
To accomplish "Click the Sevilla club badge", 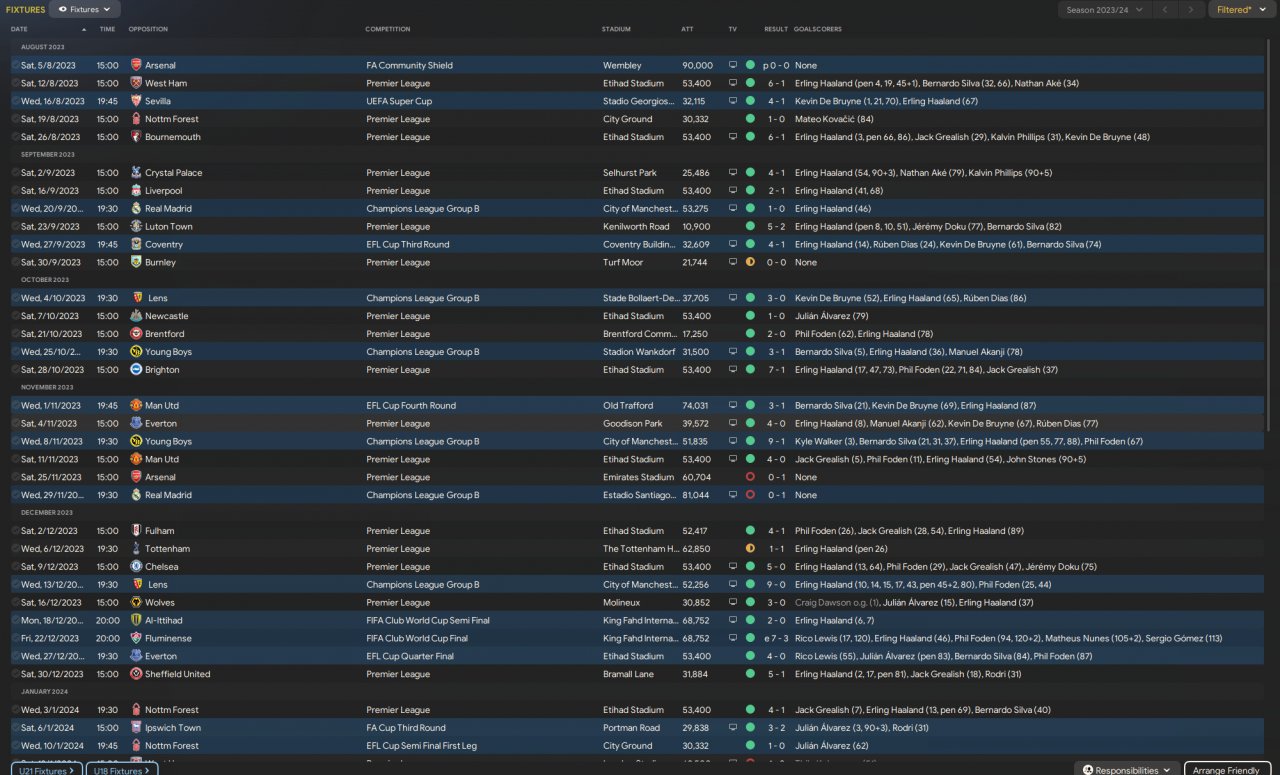I will coord(135,101).
